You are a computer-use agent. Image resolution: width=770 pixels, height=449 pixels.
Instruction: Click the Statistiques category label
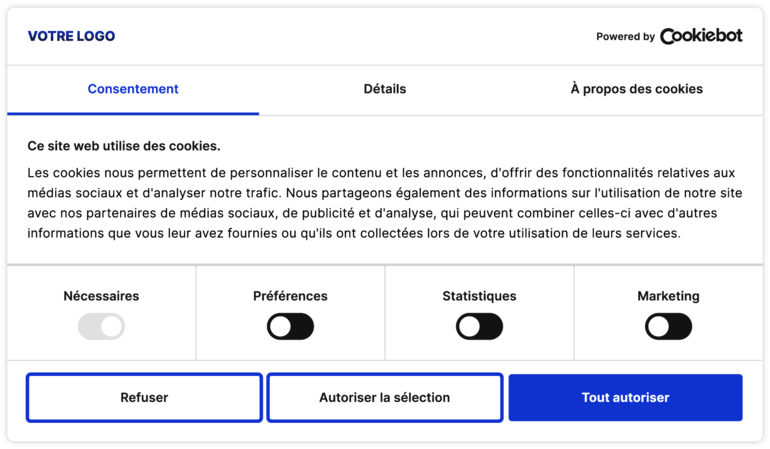coord(479,296)
